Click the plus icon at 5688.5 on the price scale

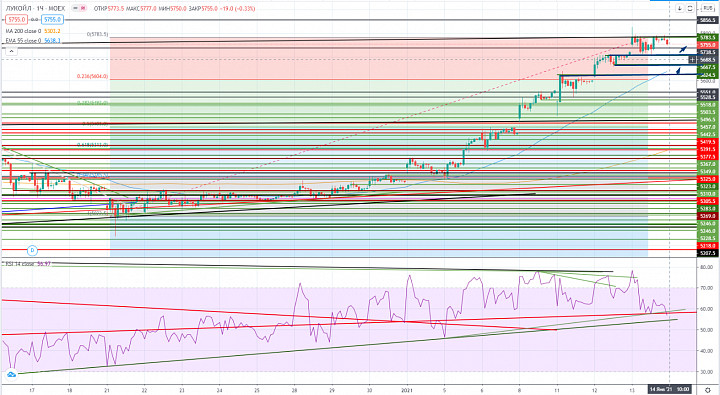click(x=692, y=60)
